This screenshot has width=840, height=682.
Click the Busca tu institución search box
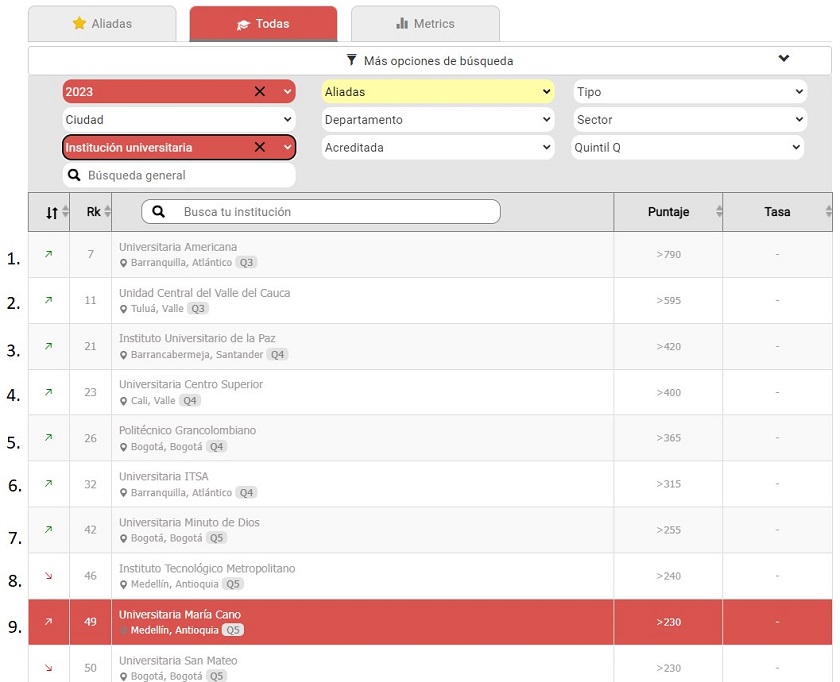coord(321,212)
